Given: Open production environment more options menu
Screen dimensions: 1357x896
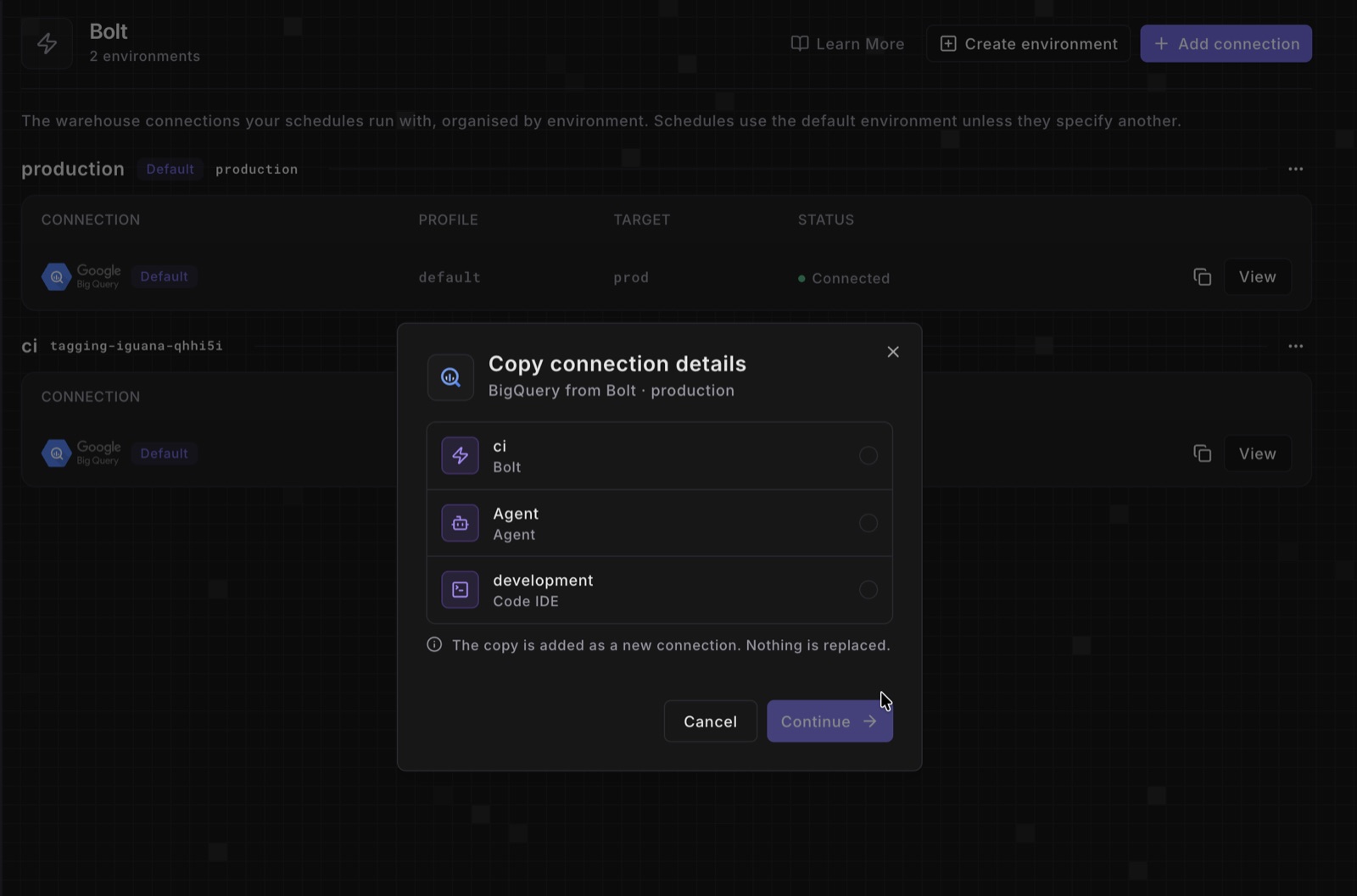Looking at the screenshot, I should [x=1295, y=169].
